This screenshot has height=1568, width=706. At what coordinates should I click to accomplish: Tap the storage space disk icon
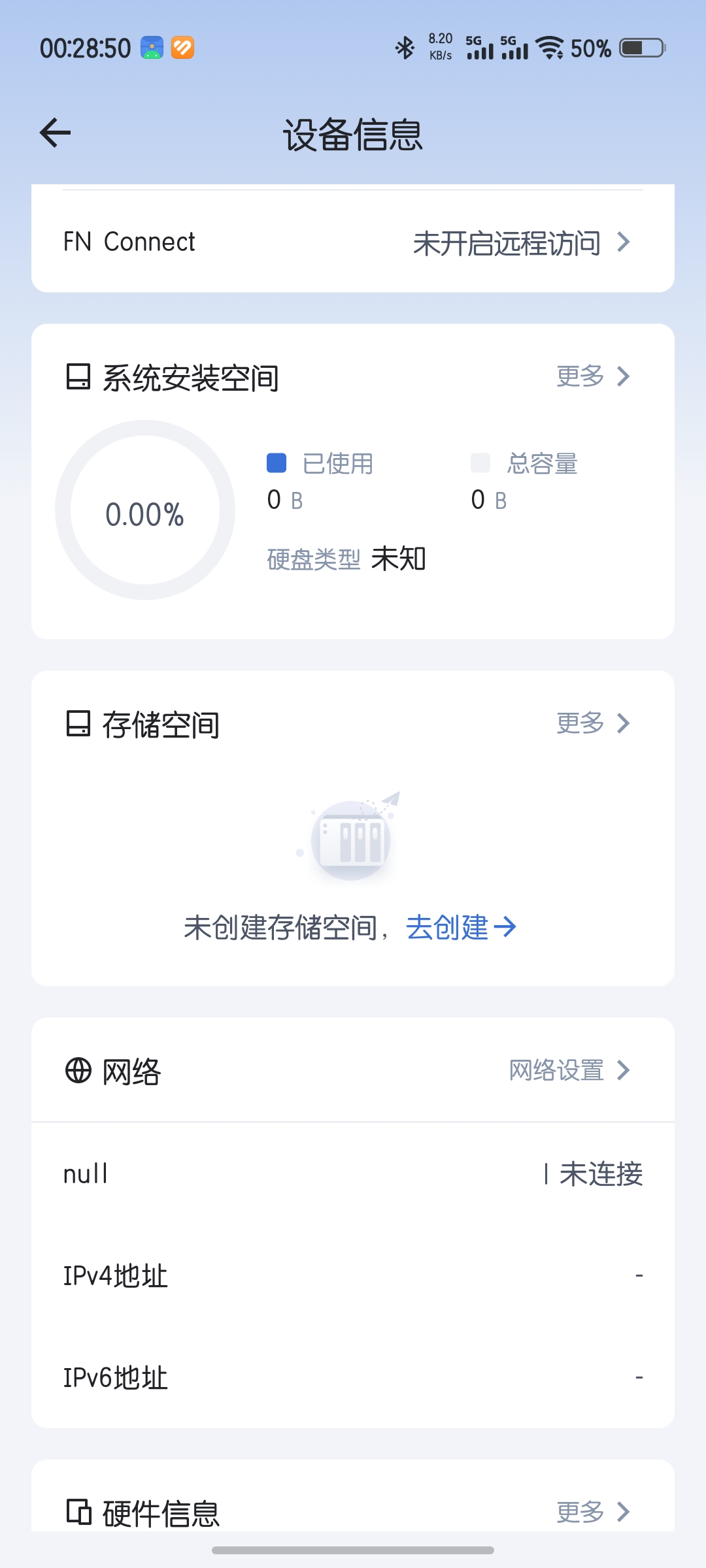pyautogui.click(x=78, y=724)
